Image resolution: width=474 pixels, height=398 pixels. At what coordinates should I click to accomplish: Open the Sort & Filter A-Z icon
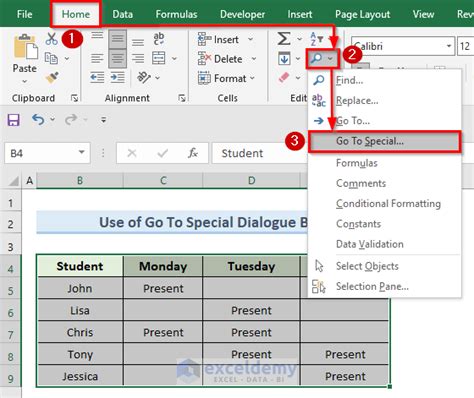tap(316, 39)
